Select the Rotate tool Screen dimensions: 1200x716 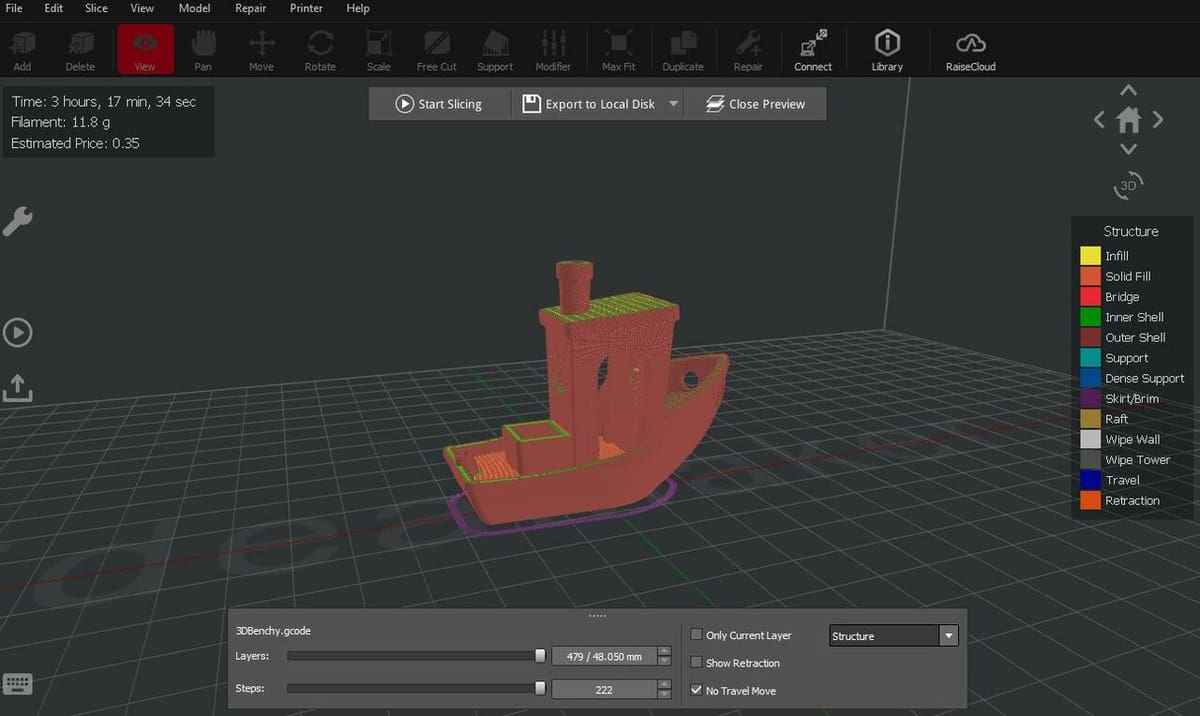pos(320,49)
